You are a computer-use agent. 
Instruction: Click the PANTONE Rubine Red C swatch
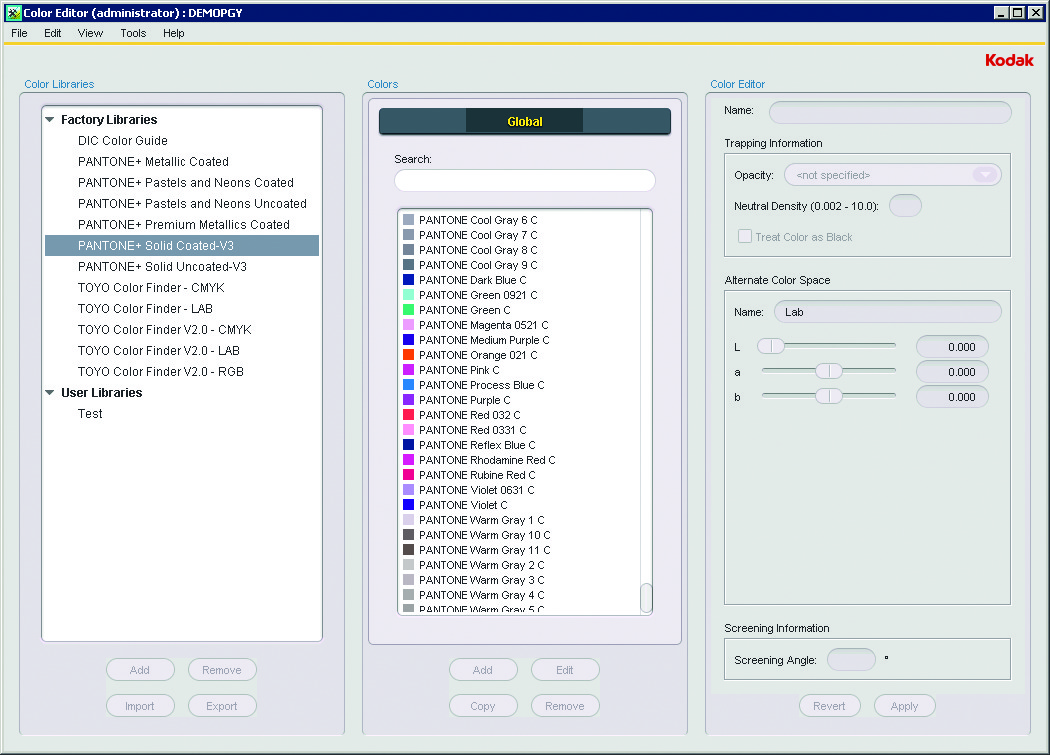[x=408, y=475]
